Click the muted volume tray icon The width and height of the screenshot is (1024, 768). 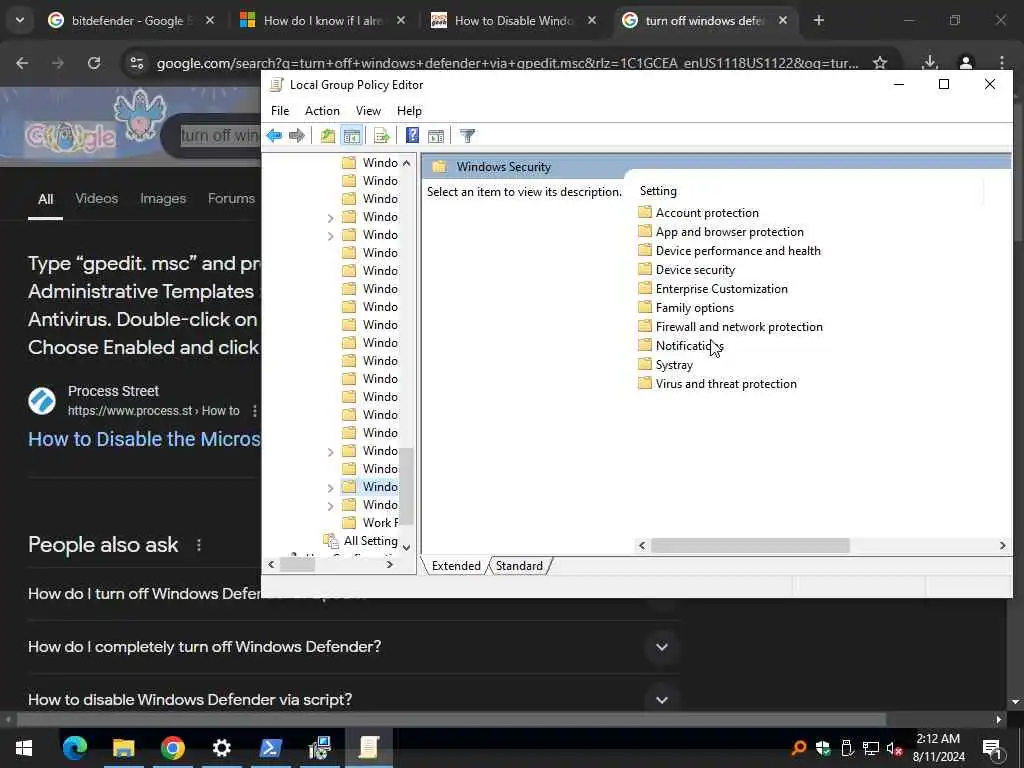point(894,748)
